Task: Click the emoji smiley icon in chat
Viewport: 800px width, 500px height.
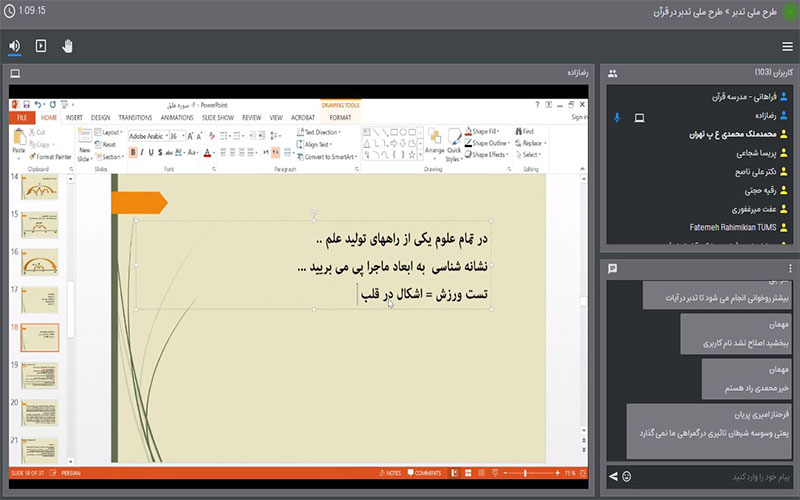Action: pyautogui.click(x=627, y=476)
